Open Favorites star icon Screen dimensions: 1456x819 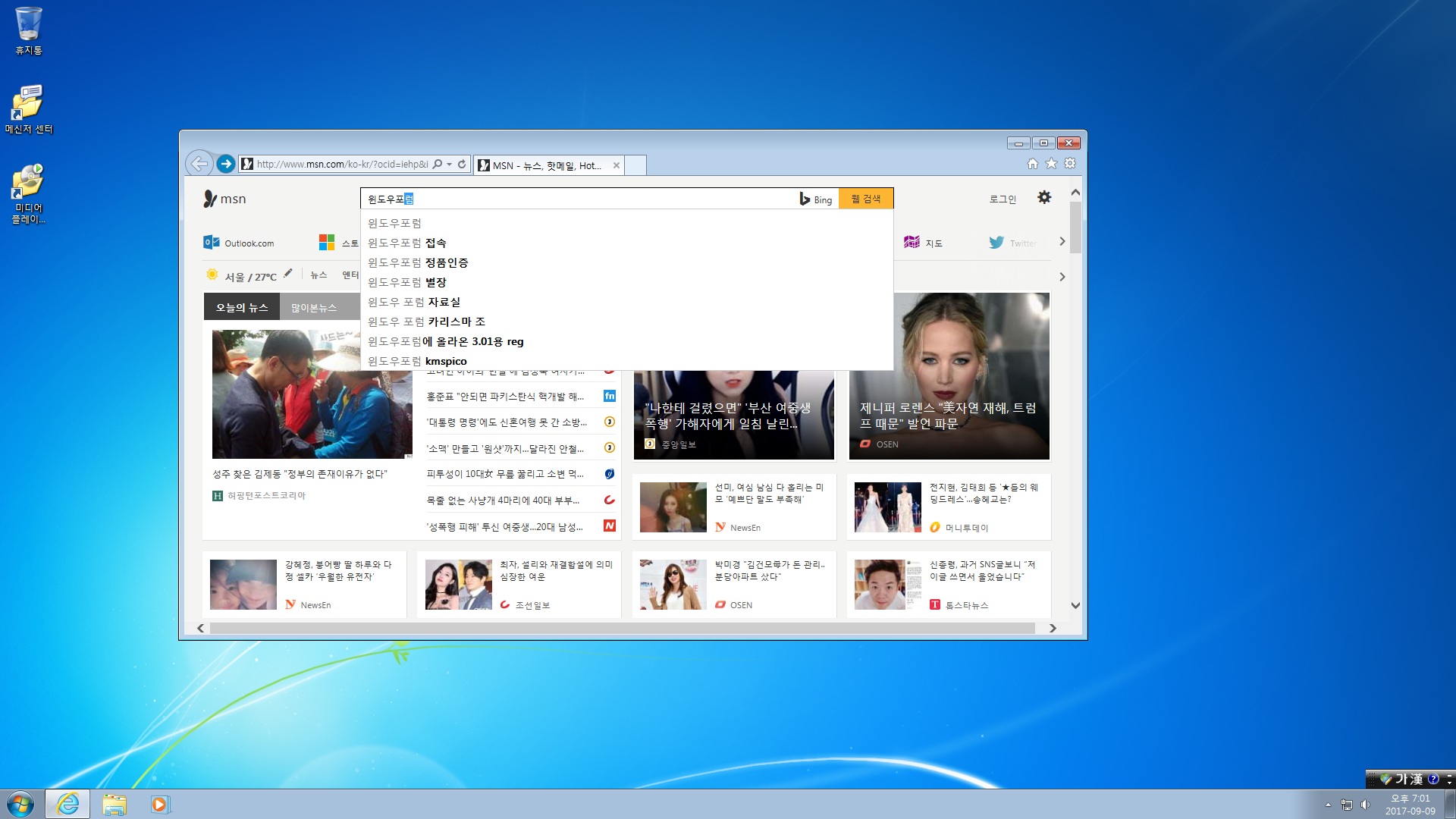1051,163
